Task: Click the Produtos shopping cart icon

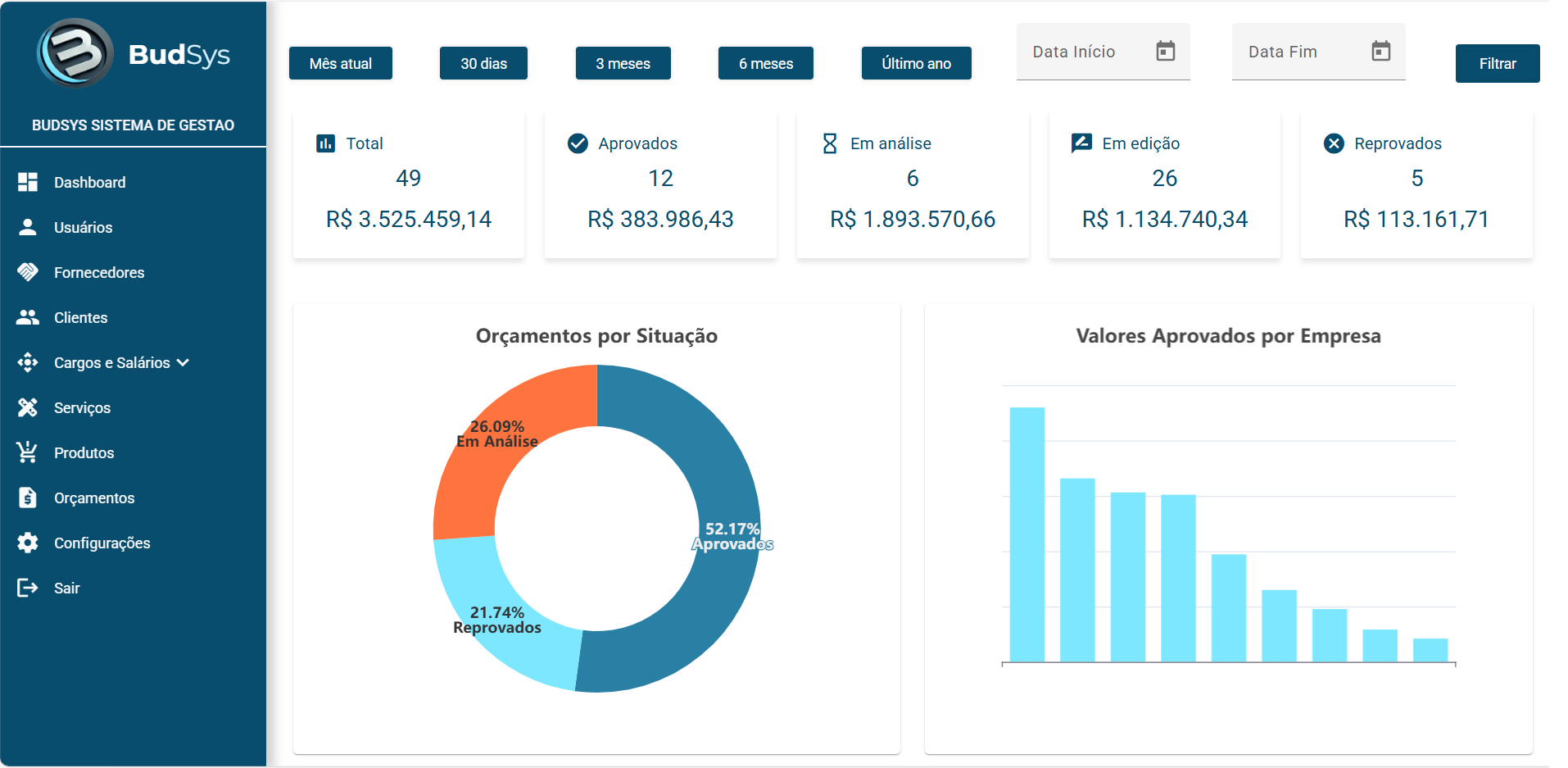Action: tap(28, 452)
